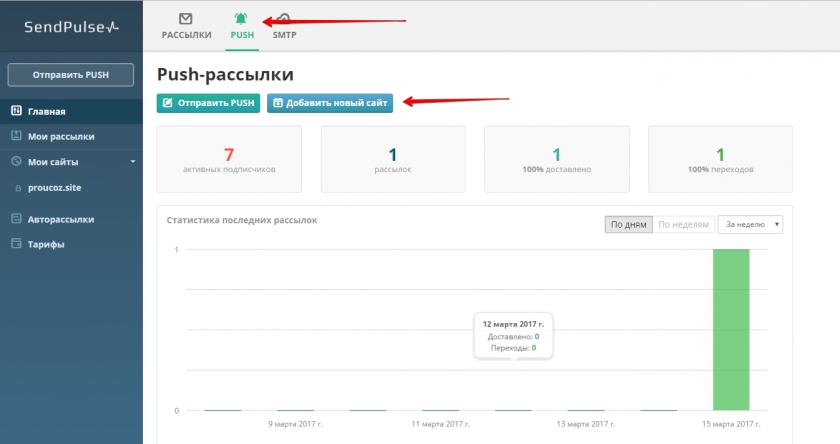
Task: Click the Статистика последних рассылок title
Action: coord(242,220)
